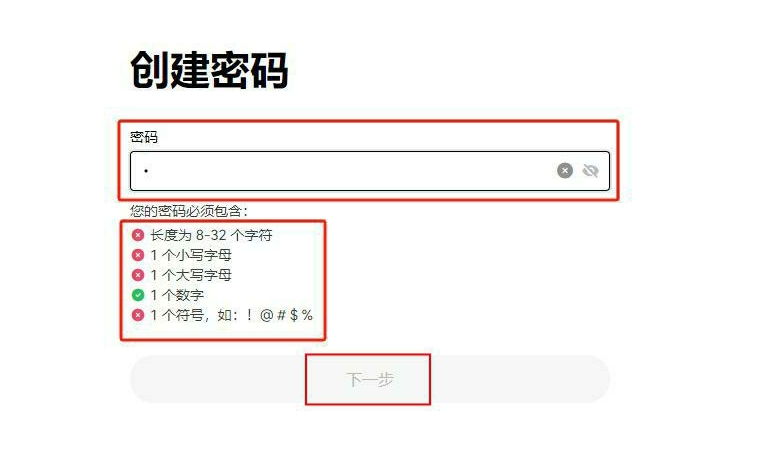
Task: Click the requirement text 1 个数字
Action: click(177, 295)
